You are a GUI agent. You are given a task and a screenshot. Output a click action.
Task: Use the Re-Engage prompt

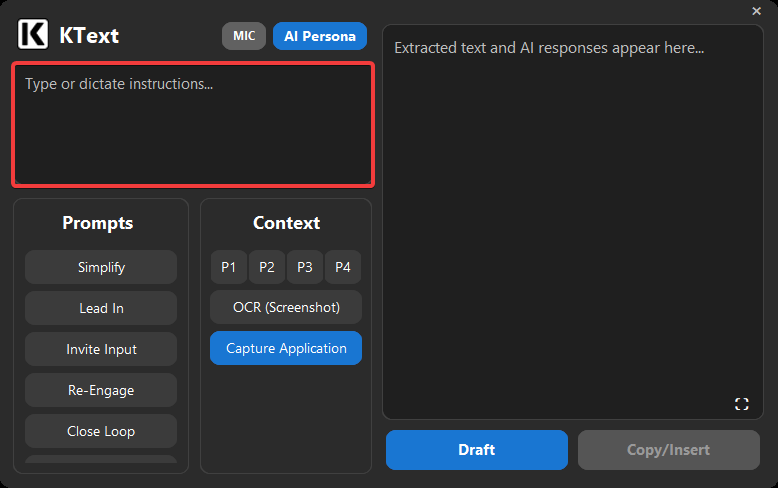click(x=101, y=390)
